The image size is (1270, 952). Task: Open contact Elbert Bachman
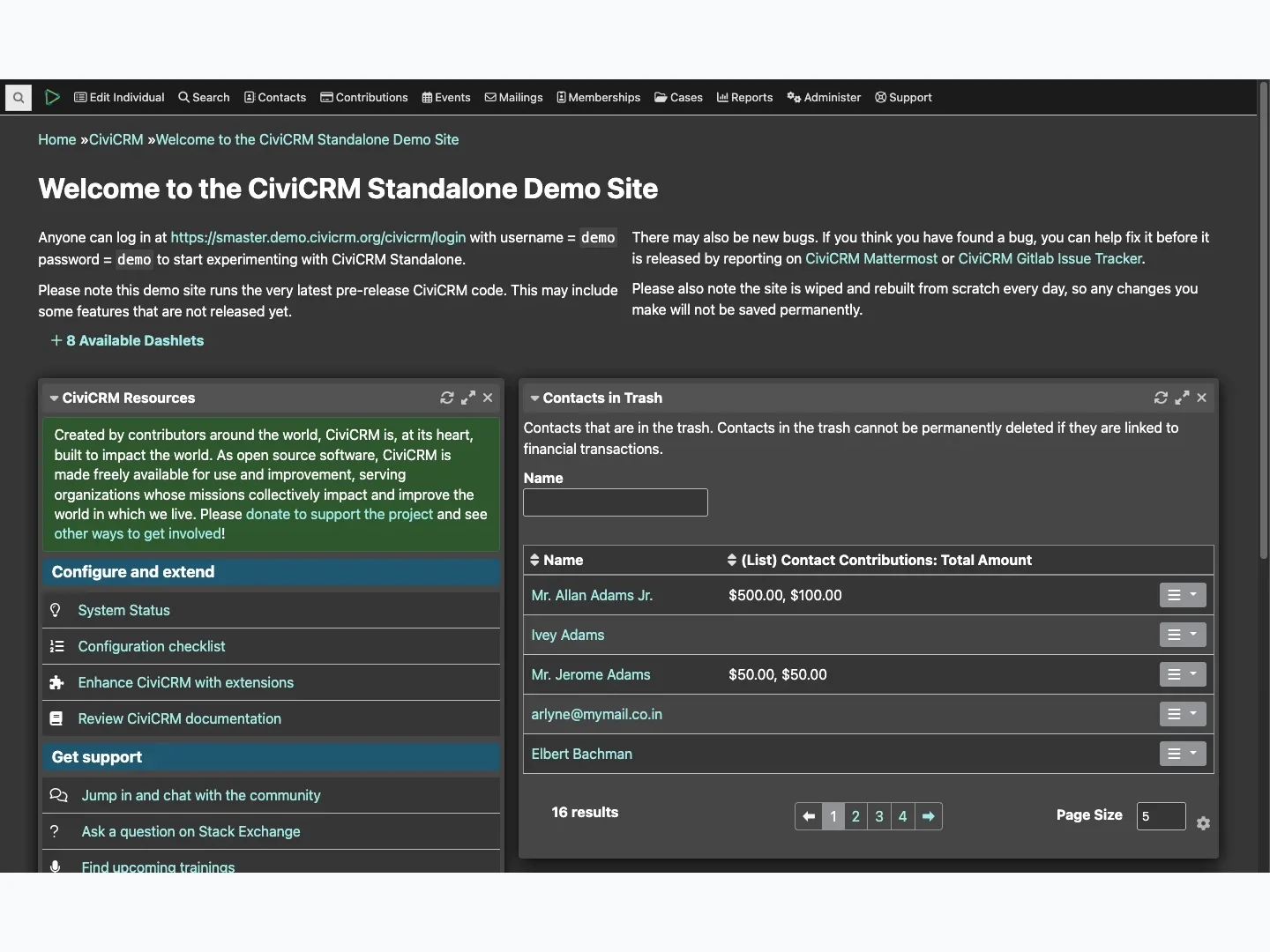click(x=582, y=754)
